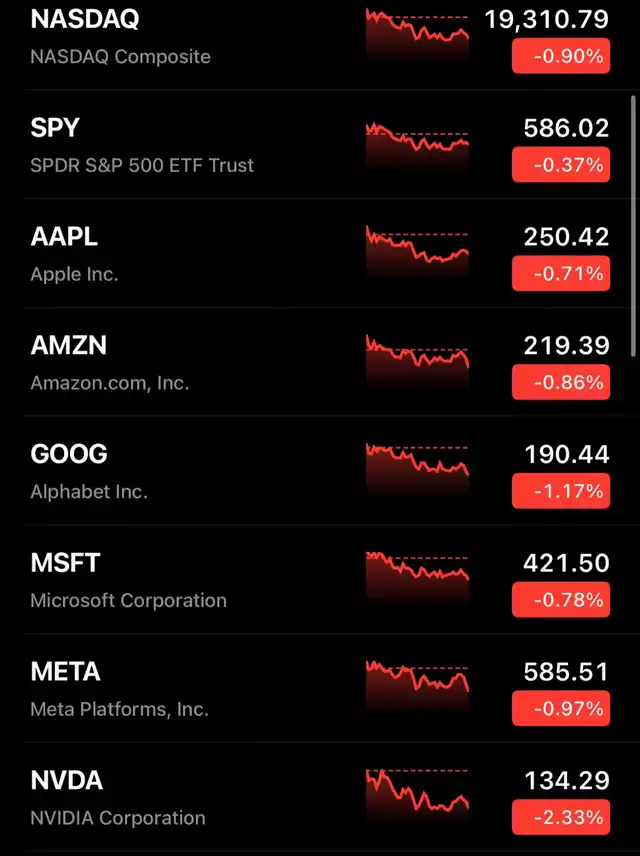The image size is (640, 856).
Task: Toggle the NASDAQ -0.90% change badge
Action: [560, 57]
